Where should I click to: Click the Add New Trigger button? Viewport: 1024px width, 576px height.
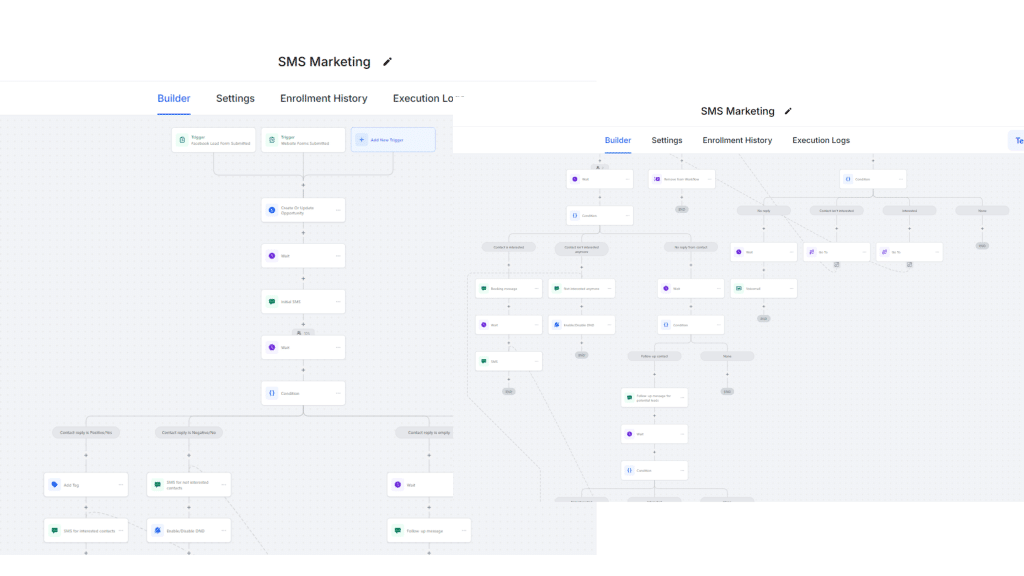pyautogui.click(x=393, y=140)
